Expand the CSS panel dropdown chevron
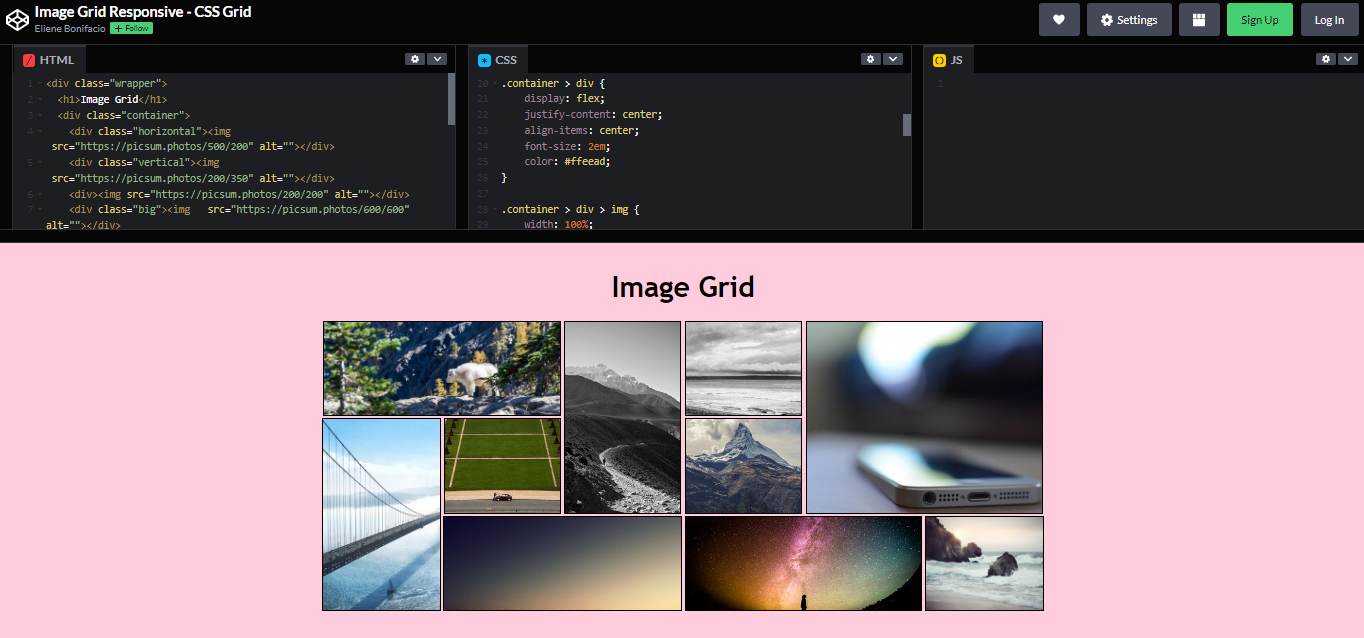The image size is (1364, 638). [x=893, y=59]
